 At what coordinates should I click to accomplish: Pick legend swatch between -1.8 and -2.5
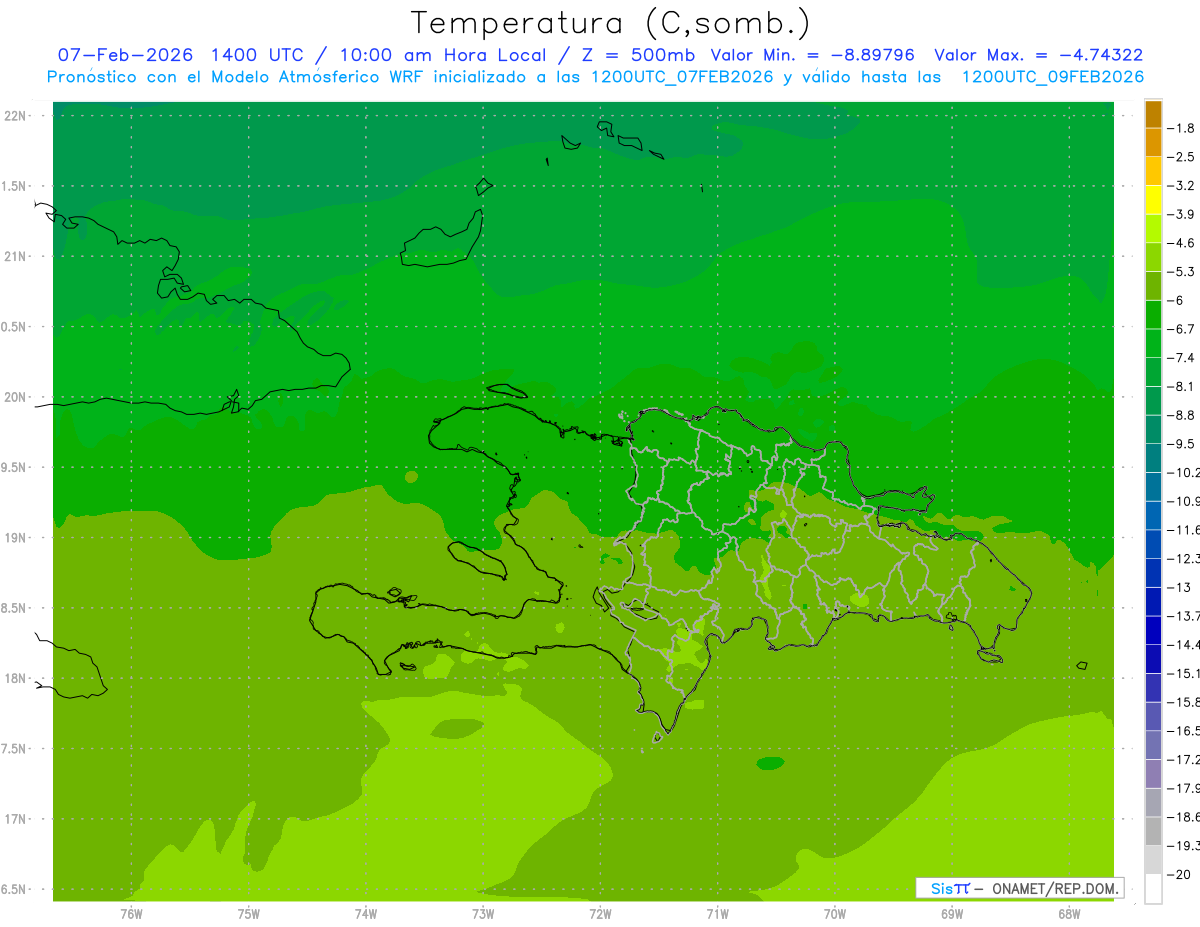click(x=1153, y=142)
